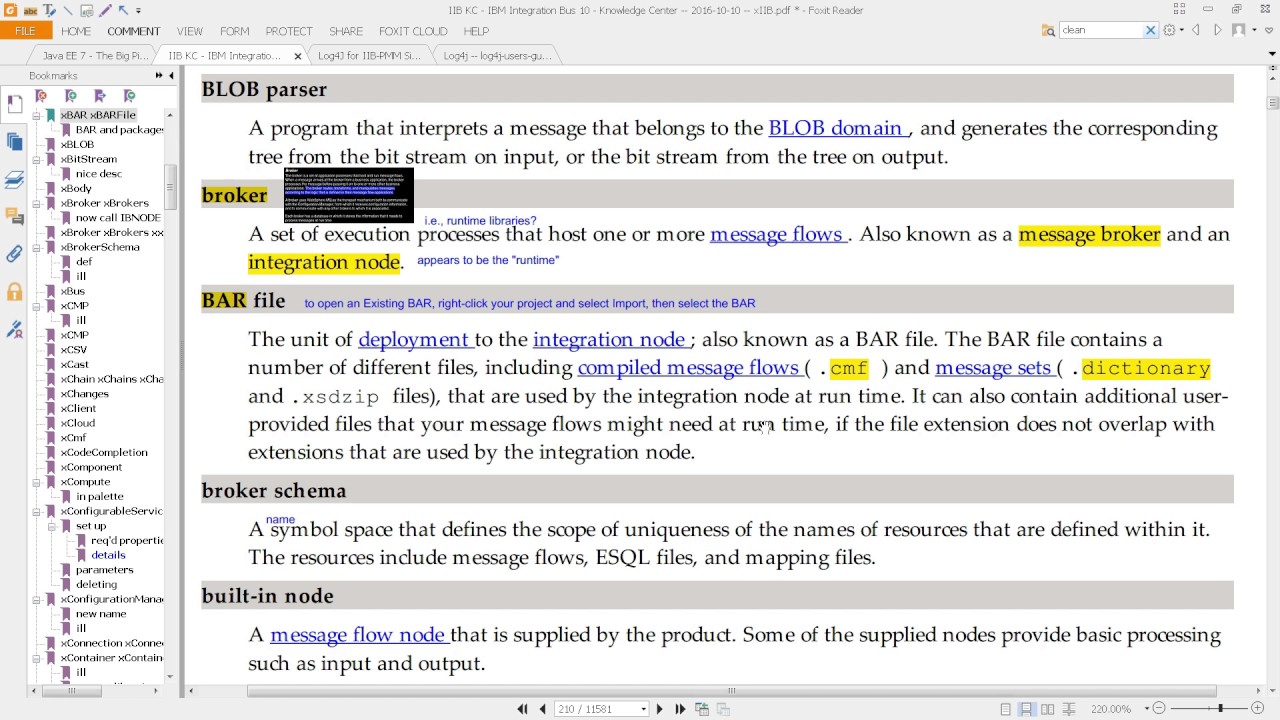Go to next search result arrow
The width and height of the screenshot is (1280, 720).
pos(1217,30)
